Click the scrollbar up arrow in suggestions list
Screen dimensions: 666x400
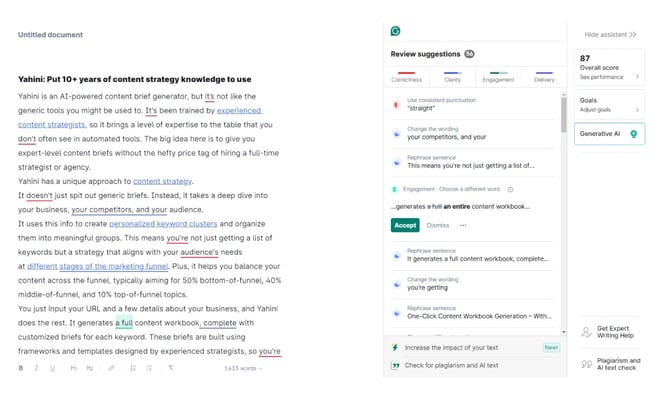point(564,94)
